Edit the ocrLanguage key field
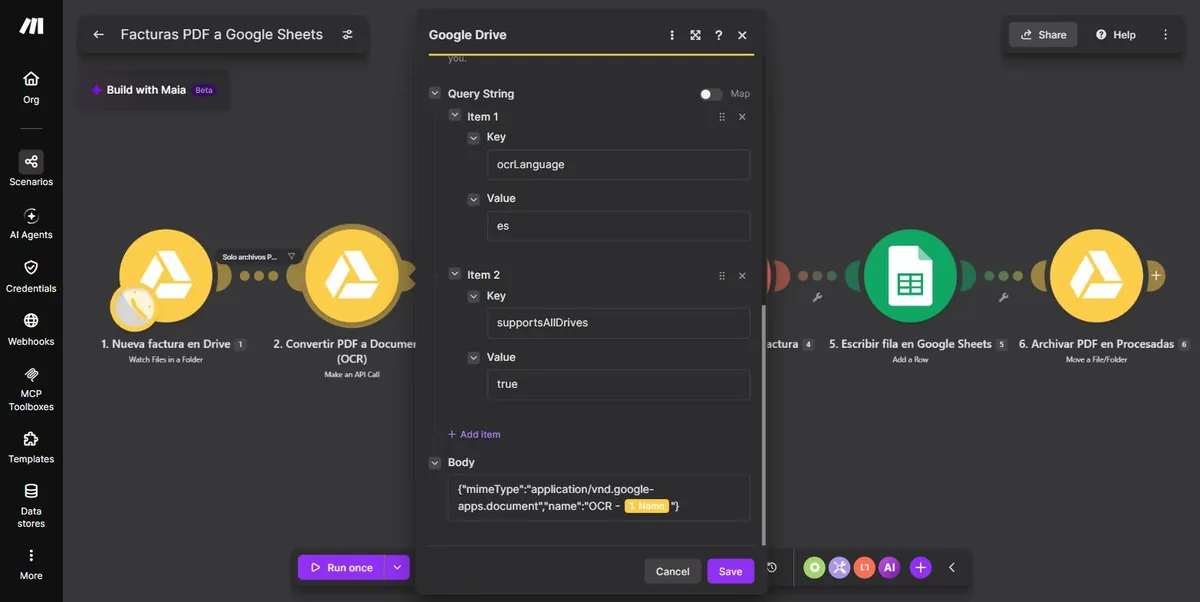Viewport: 1200px width, 602px height. point(618,165)
